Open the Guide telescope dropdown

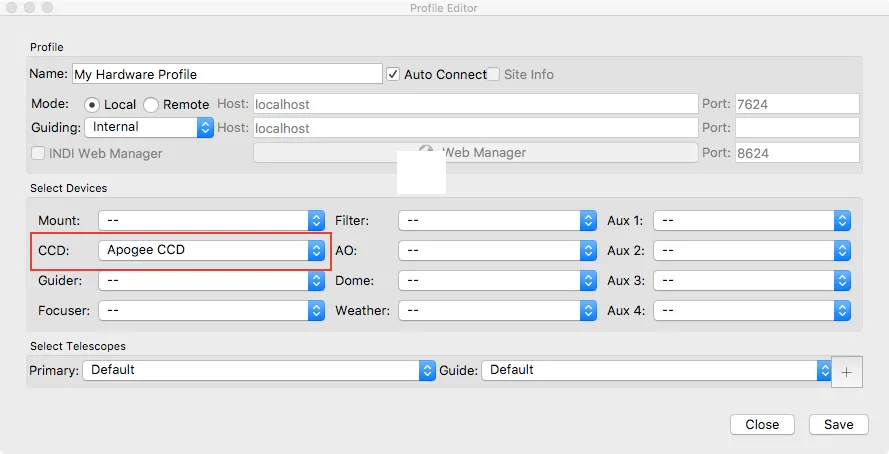(657, 371)
